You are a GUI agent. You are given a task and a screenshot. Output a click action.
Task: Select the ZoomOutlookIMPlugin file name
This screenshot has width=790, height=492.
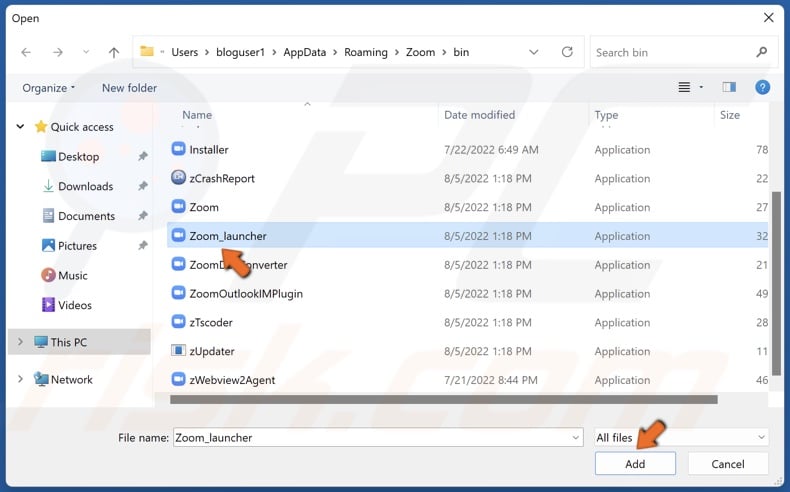tap(246, 294)
